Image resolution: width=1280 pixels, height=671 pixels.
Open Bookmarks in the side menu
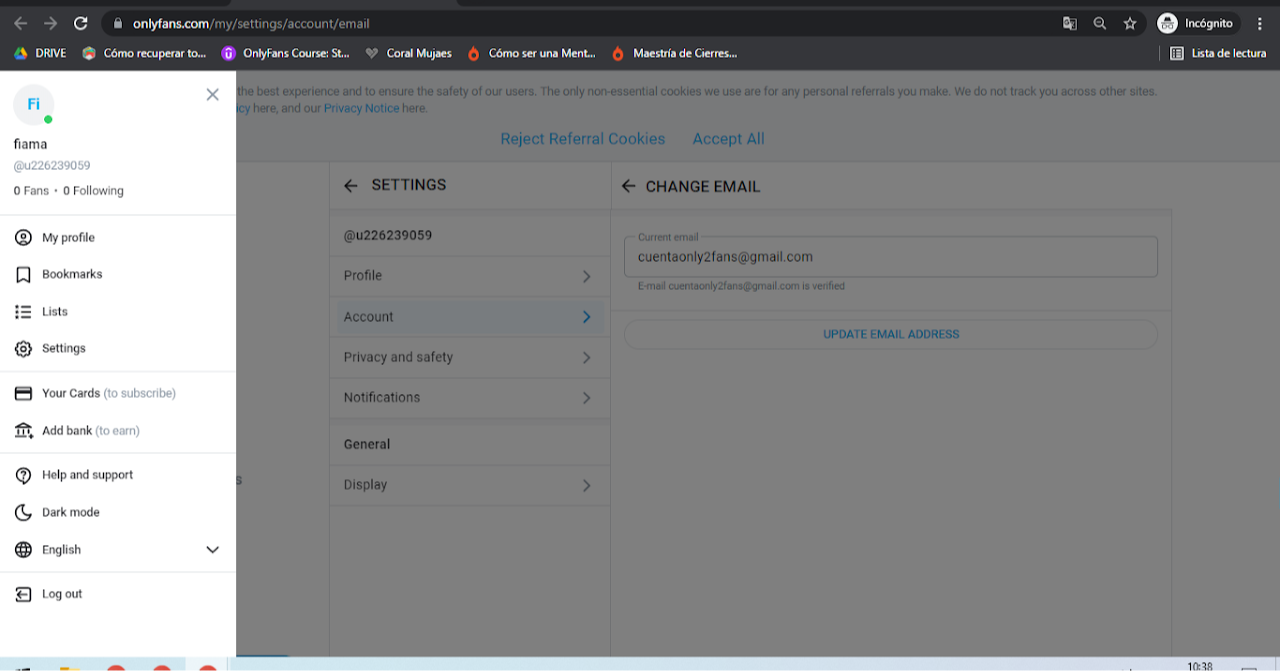point(72,274)
